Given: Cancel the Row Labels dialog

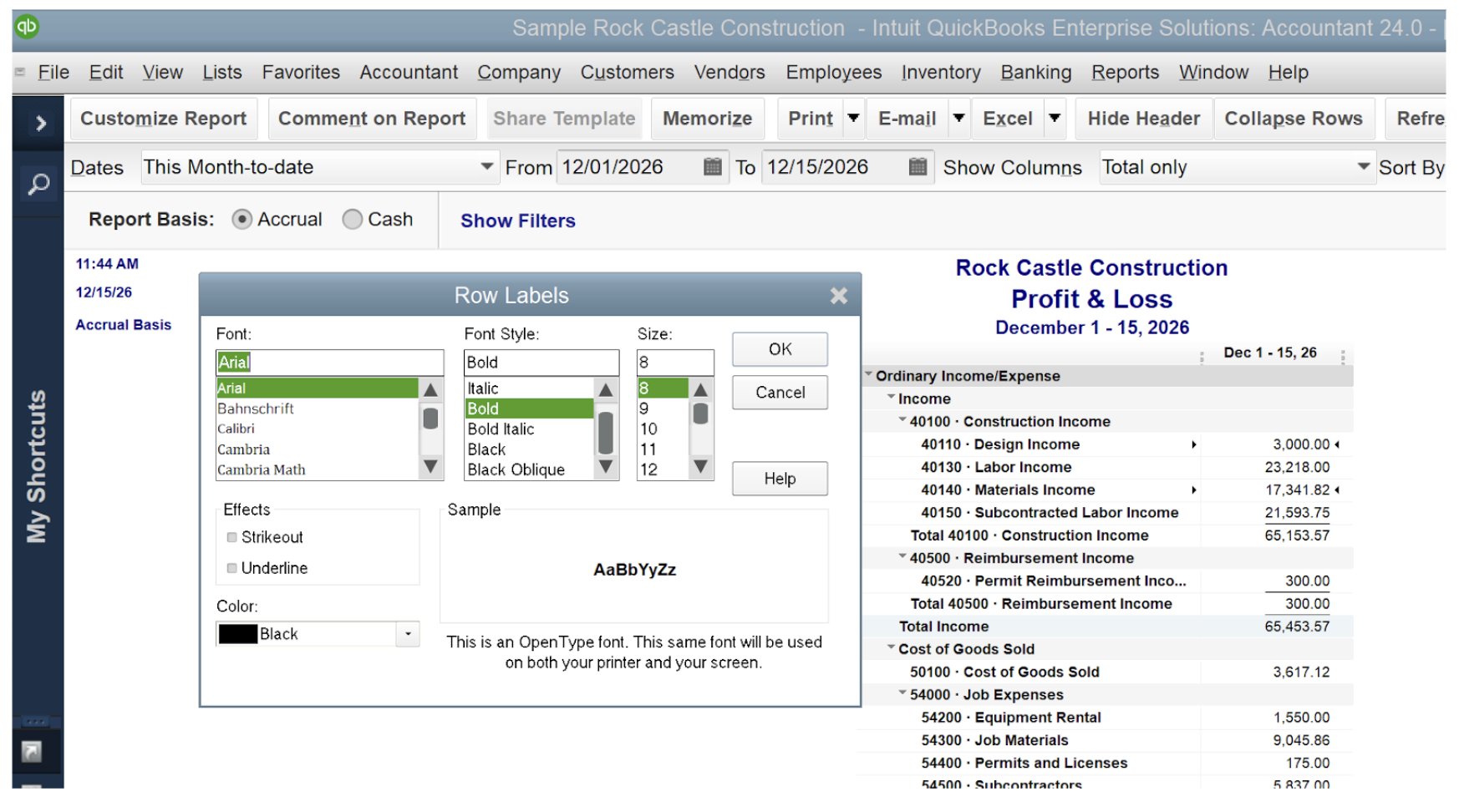Looking at the screenshot, I should point(780,393).
